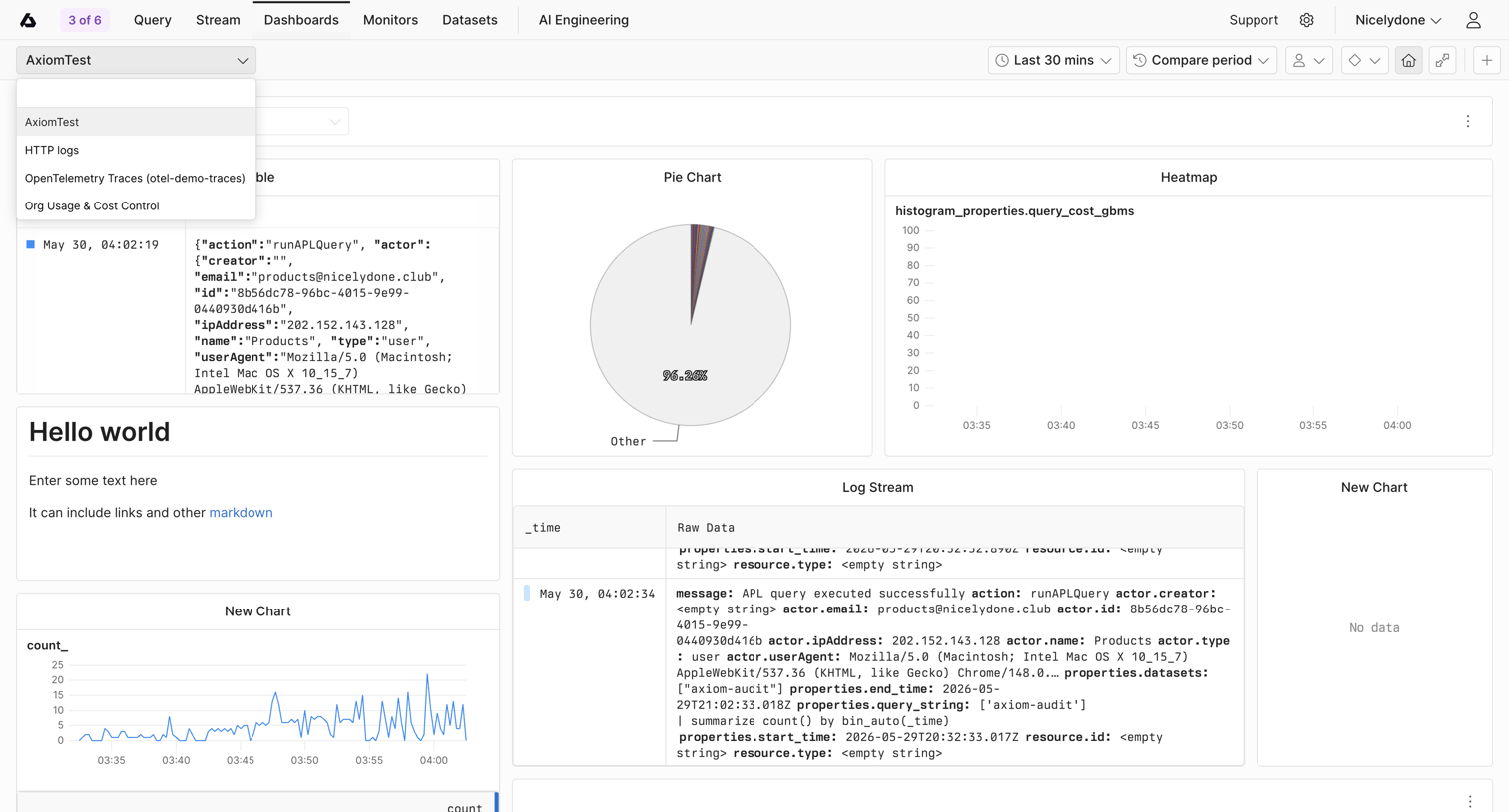Viewport: 1509px width, 812px height.
Task: Open the filter dropdown behind the dashboard list
Action: click(302, 121)
